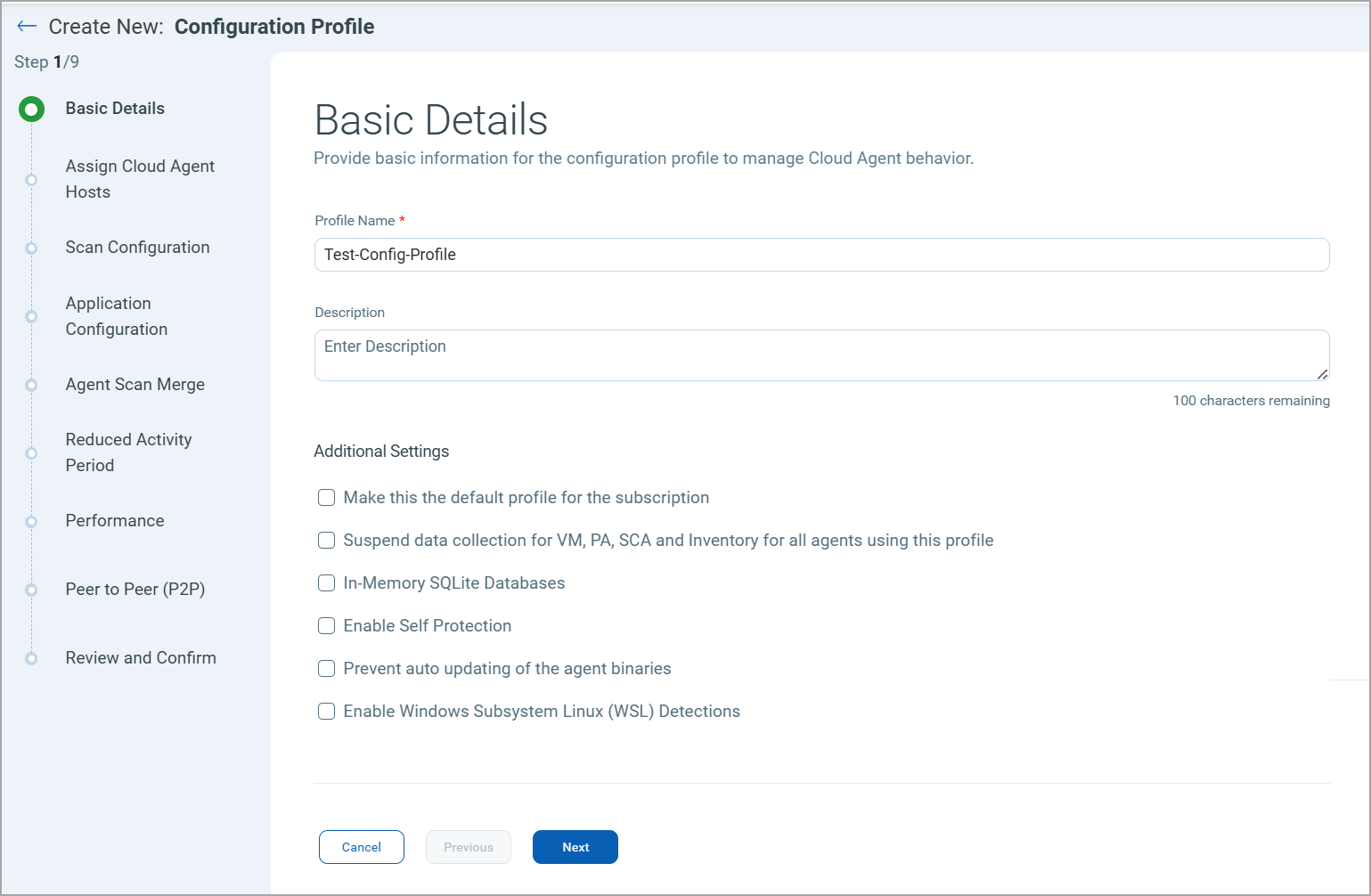
Task: Enable In-Memory SQLite Databases option
Action: coord(326,582)
